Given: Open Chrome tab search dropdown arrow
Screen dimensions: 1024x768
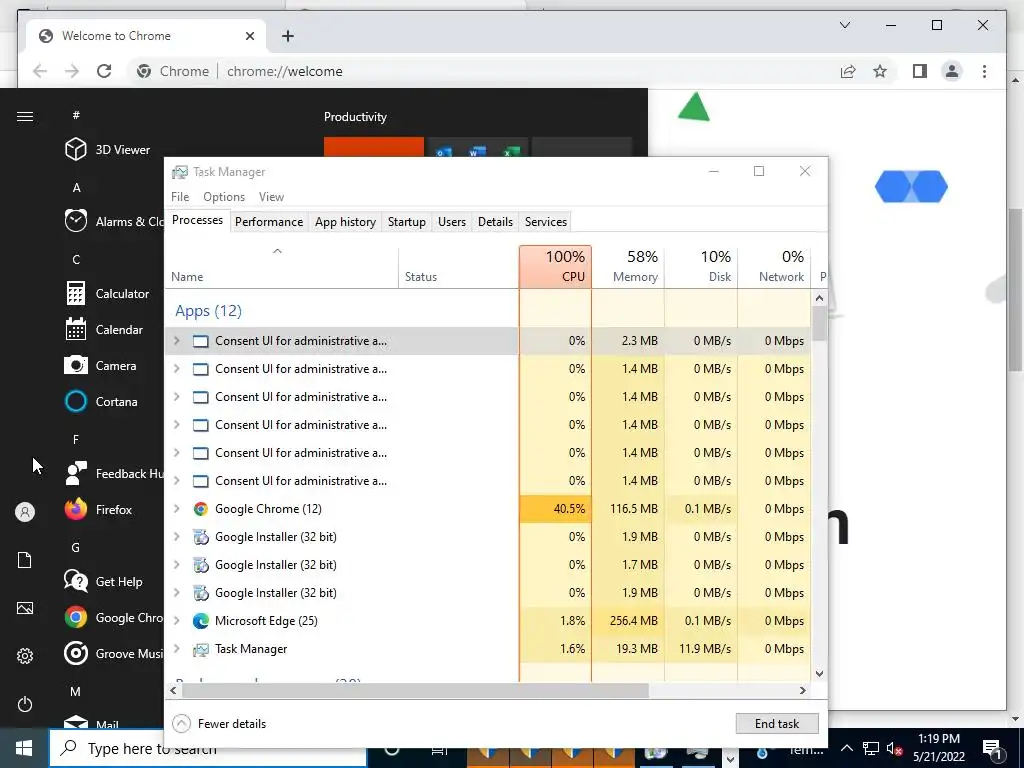Looking at the screenshot, I should (x=844, y=25).
